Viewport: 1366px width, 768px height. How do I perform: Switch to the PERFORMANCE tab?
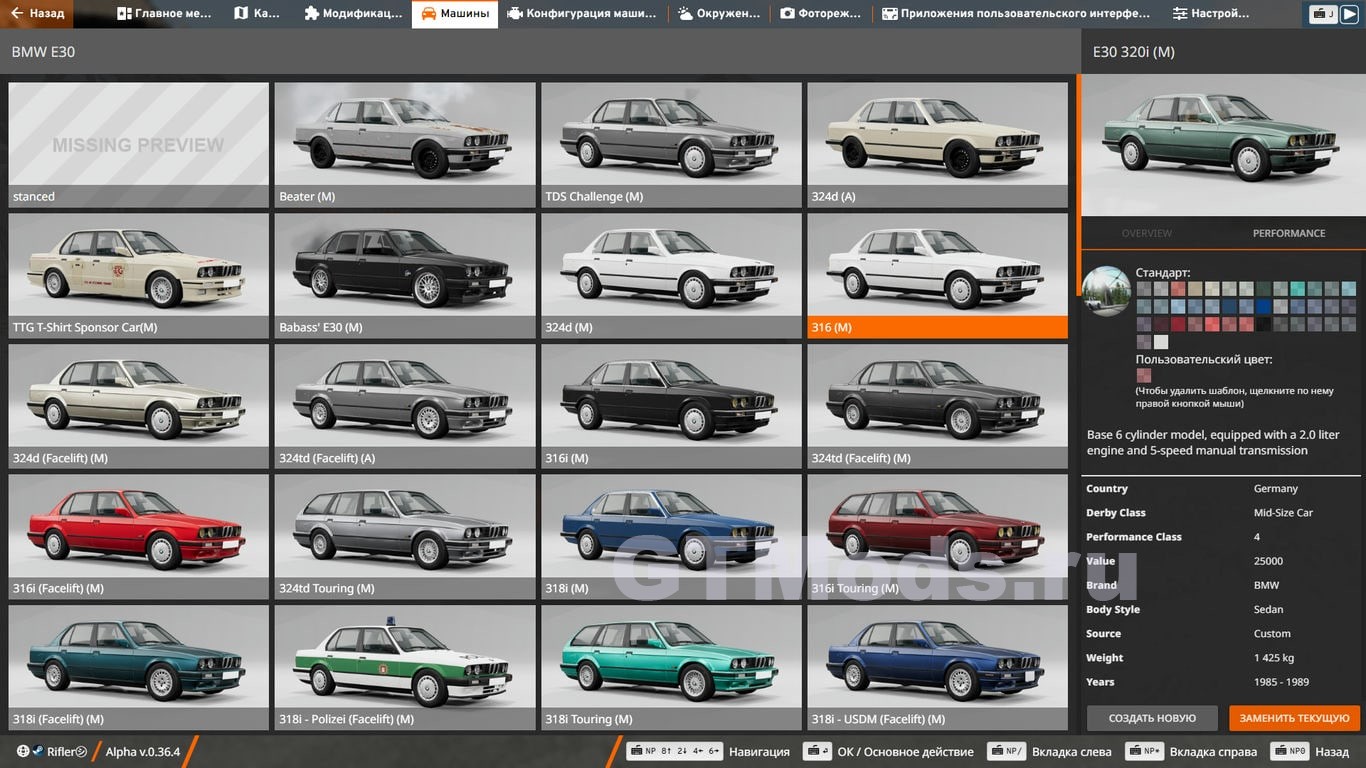coord(1289,233)
